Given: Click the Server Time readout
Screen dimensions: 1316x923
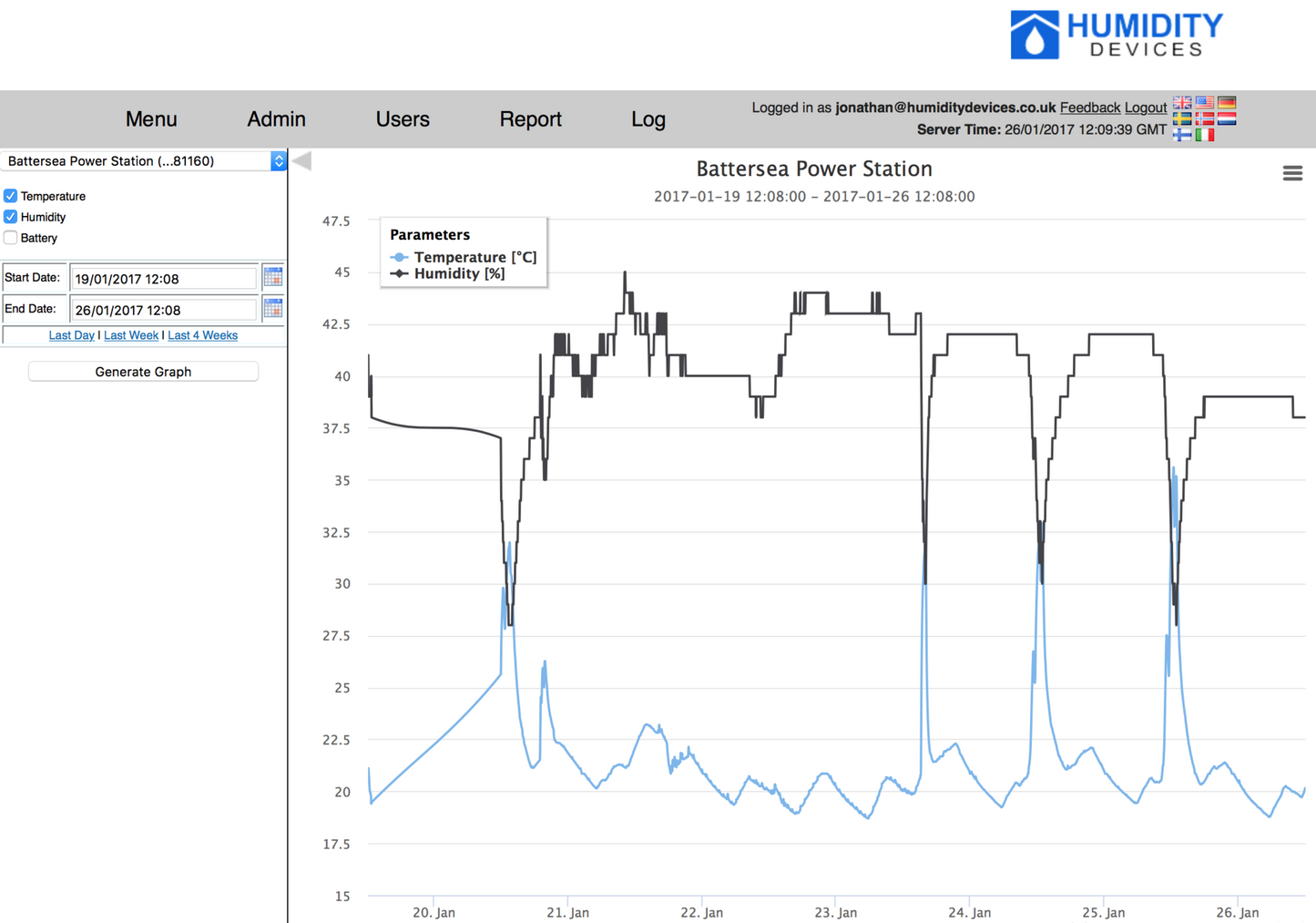Looking at the screenshot, I should click(x=1042, y=129).
